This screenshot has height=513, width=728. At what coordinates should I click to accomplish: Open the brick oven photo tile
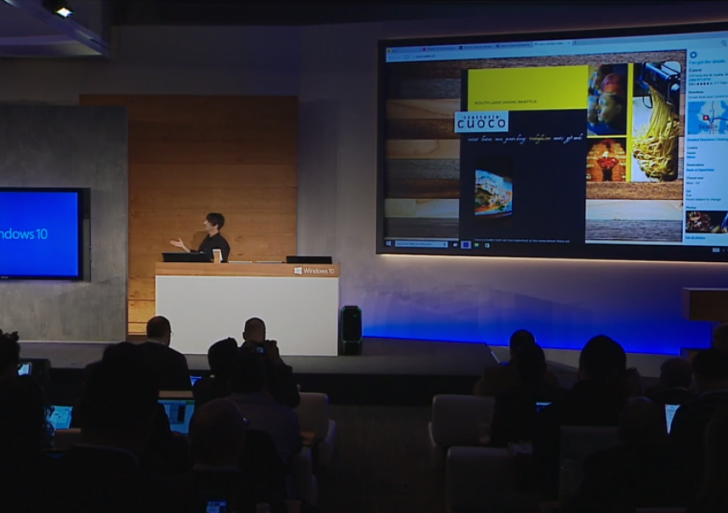coord(607,160)
